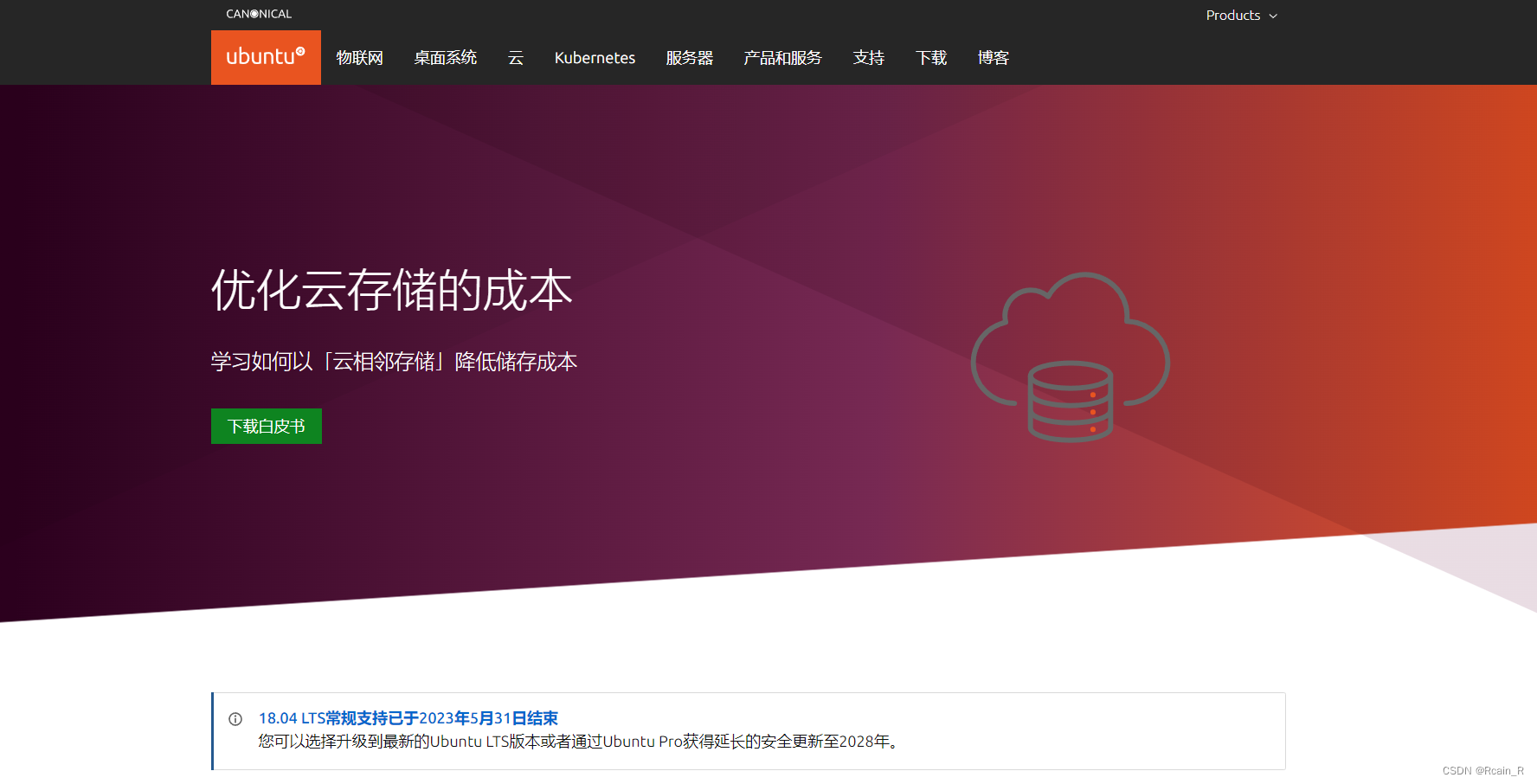This screenshot has width=1537, height=784.
Task: Click the green 下载白皮书 button
Action: [267, 426]
